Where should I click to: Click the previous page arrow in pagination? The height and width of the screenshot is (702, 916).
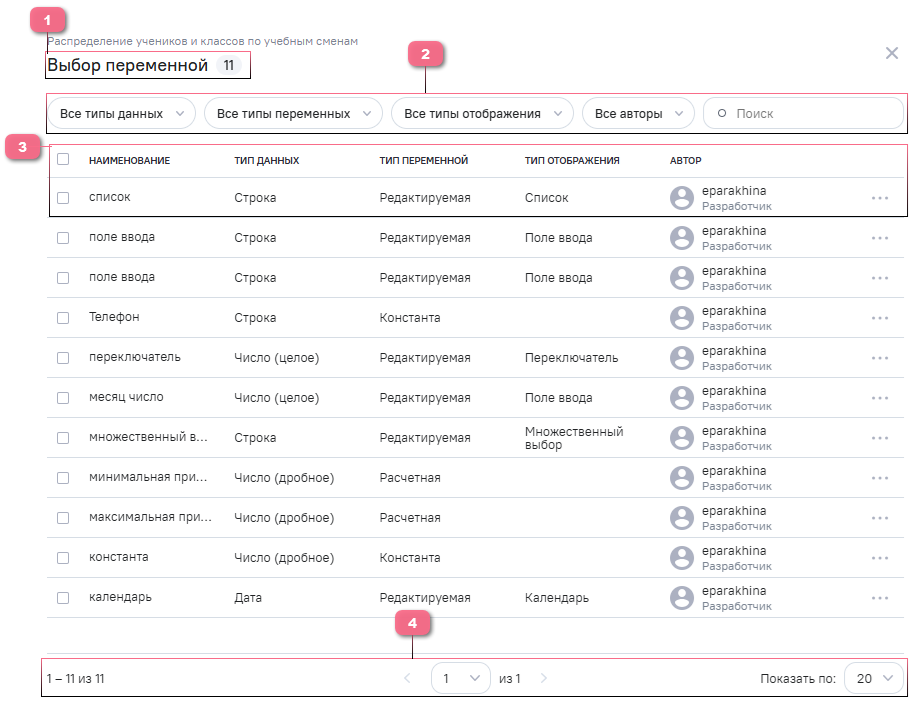[407, 679]
